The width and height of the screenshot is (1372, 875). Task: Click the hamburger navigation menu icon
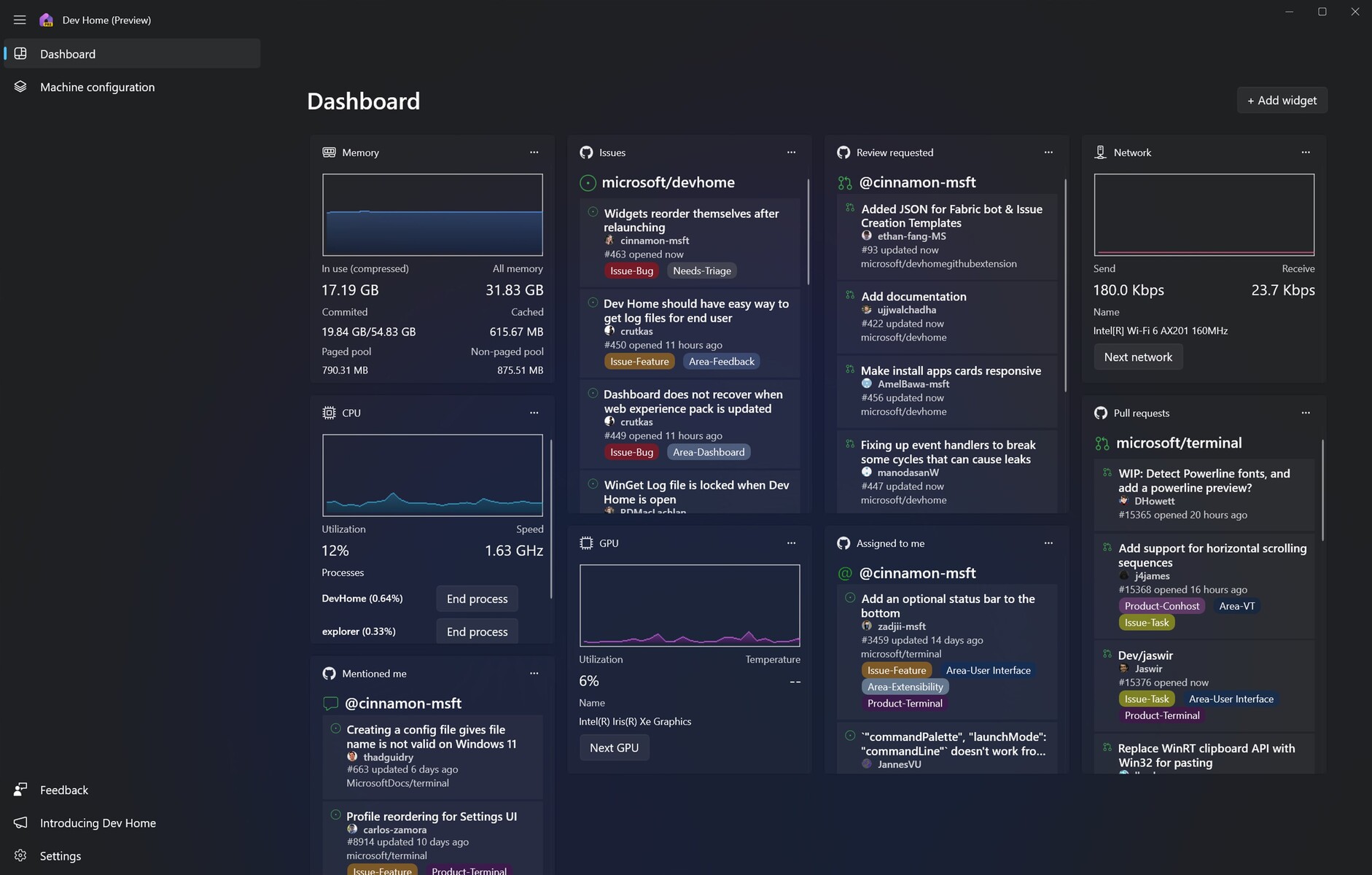20,20
